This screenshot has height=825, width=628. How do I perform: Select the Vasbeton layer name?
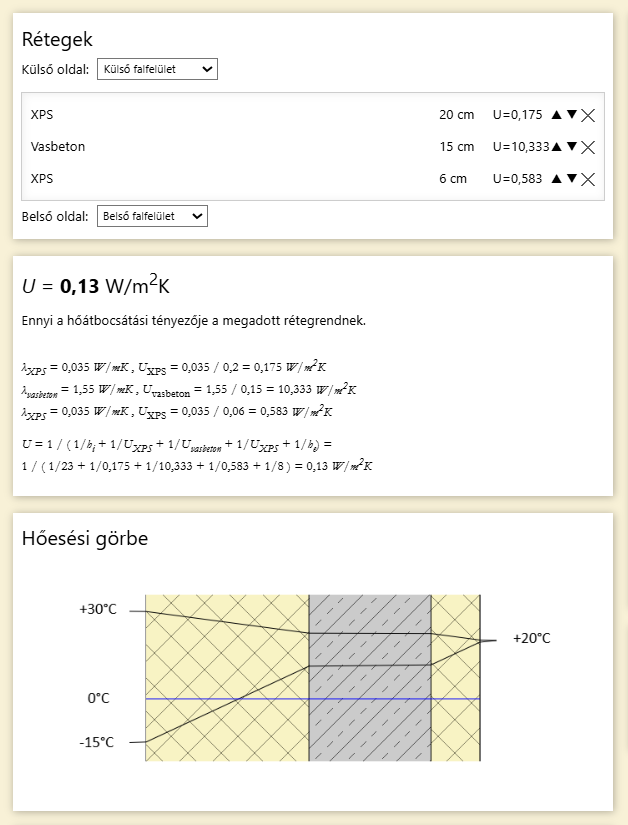(x=58, y=147)
